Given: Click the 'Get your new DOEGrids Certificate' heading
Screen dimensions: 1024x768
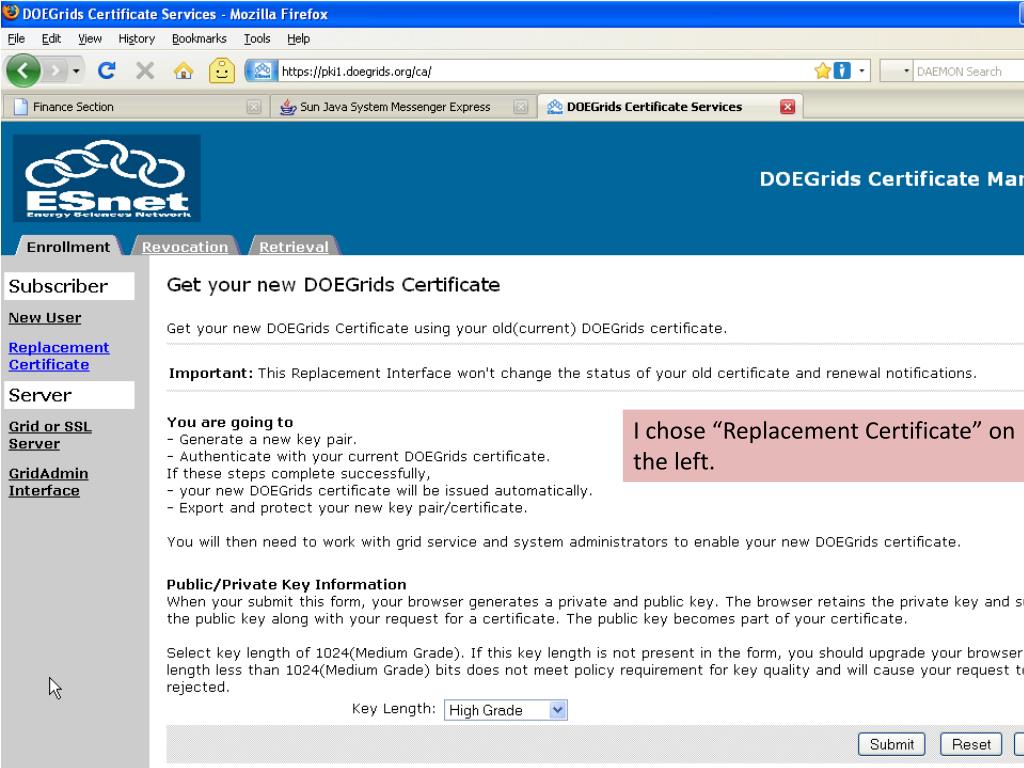Looking at the screenshot, I should (333, 285).
